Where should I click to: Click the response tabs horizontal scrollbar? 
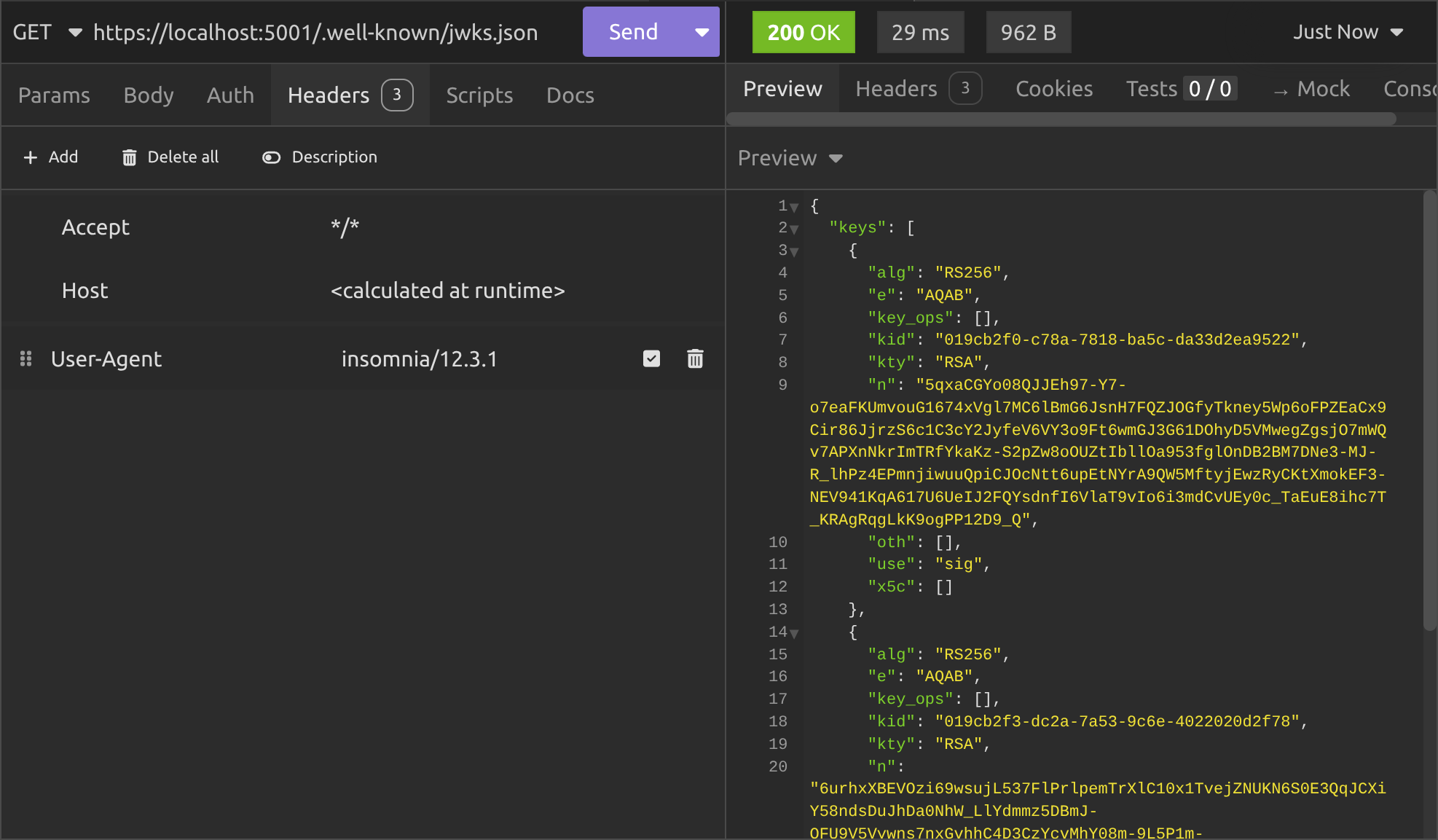click(x=1061, y=119)
